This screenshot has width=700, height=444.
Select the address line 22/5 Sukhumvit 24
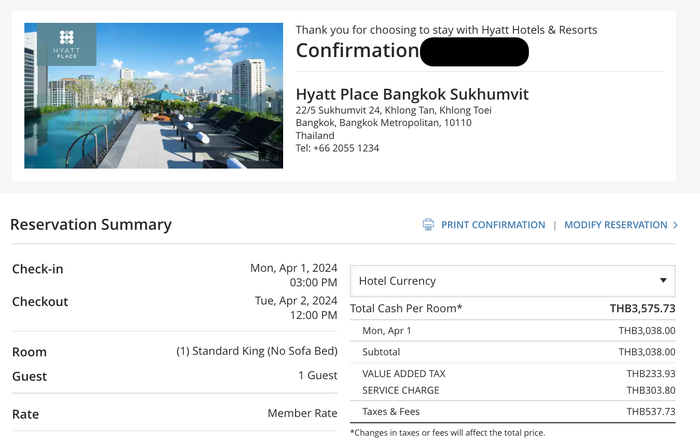(x=393, y=110)
